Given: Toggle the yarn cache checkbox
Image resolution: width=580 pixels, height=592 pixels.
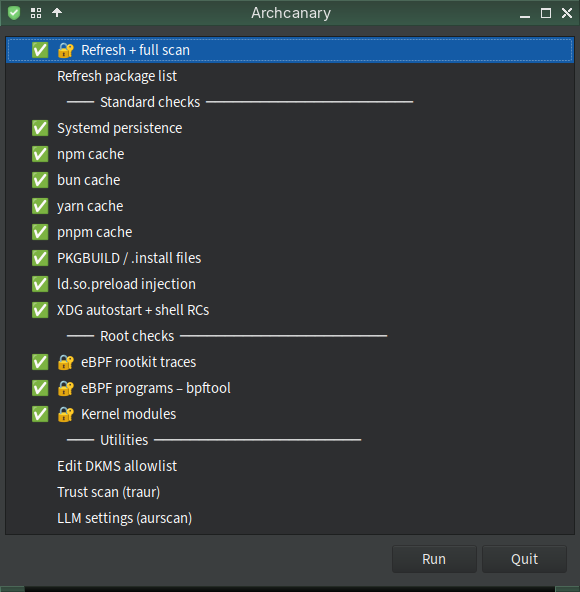Looking at the screenshot, I should 40,206.
